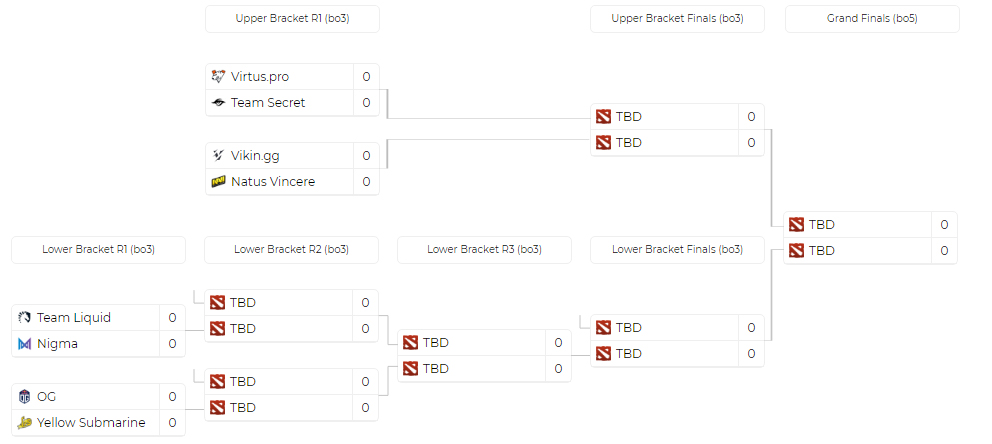Click the Natus Vincere logo icon
The image size is (992, 444).
(219, 182)
